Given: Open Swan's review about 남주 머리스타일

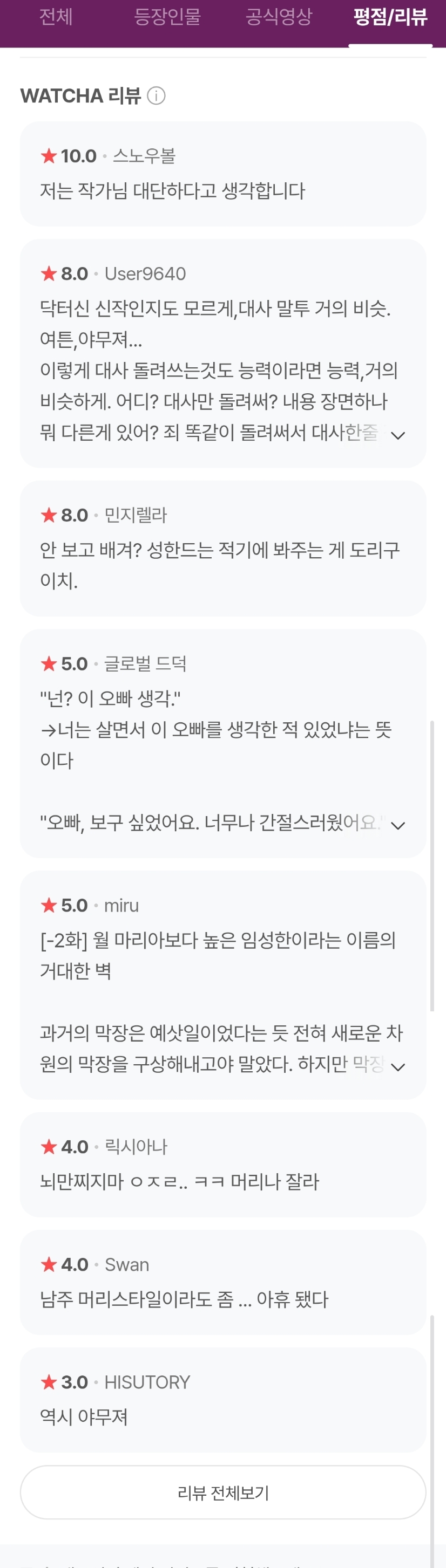Looking at the screenshot, I should [184, 1300].
